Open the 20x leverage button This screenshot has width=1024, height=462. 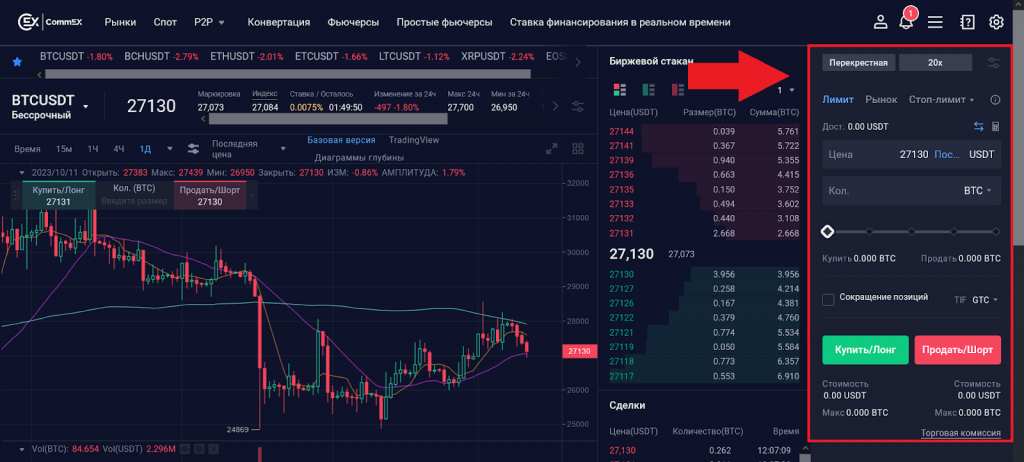click(x=935, y=63)
